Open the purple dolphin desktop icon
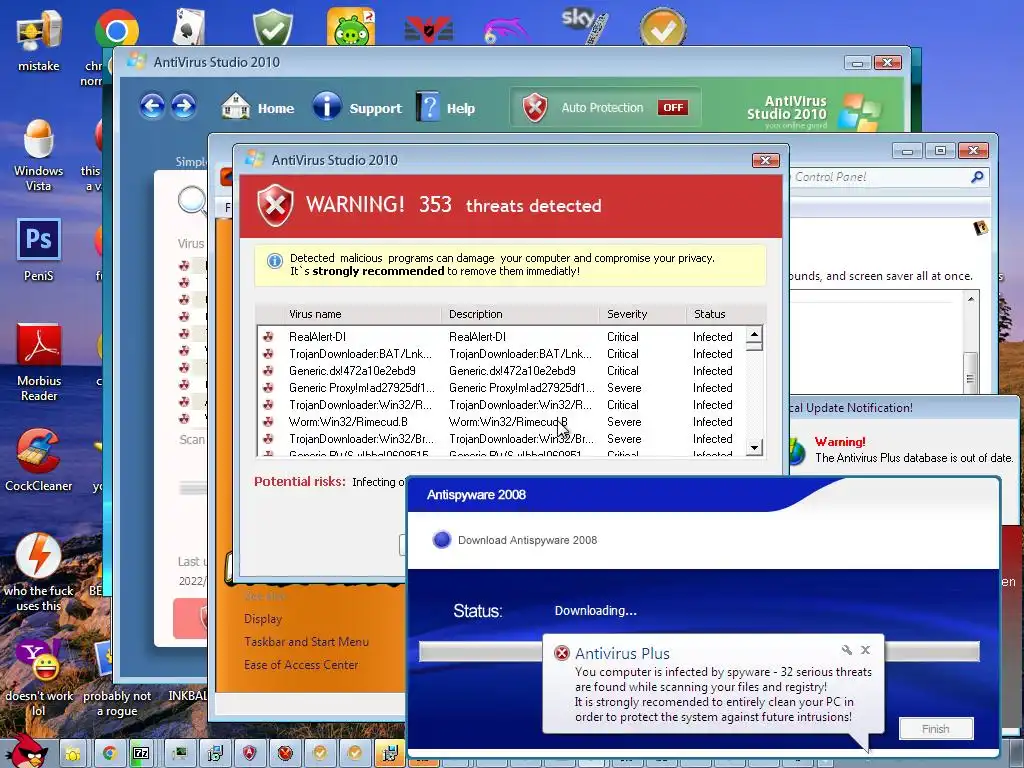The width and height of the screenshot is (1024, 768). [x=505, y=30]
